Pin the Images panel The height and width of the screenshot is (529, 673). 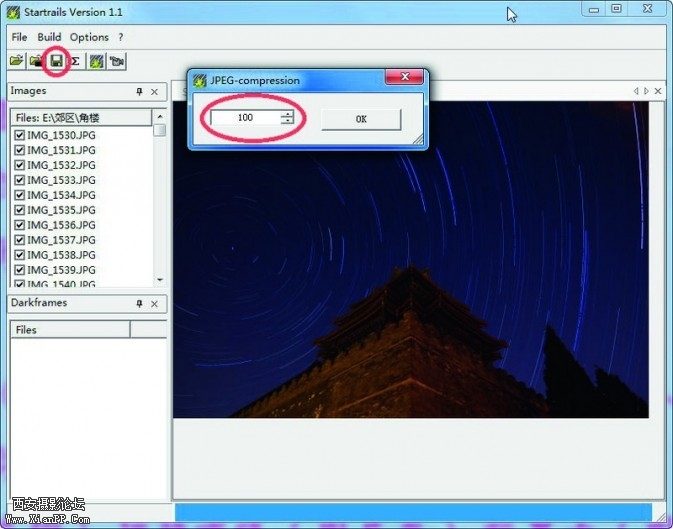click(x=140, y=92)
